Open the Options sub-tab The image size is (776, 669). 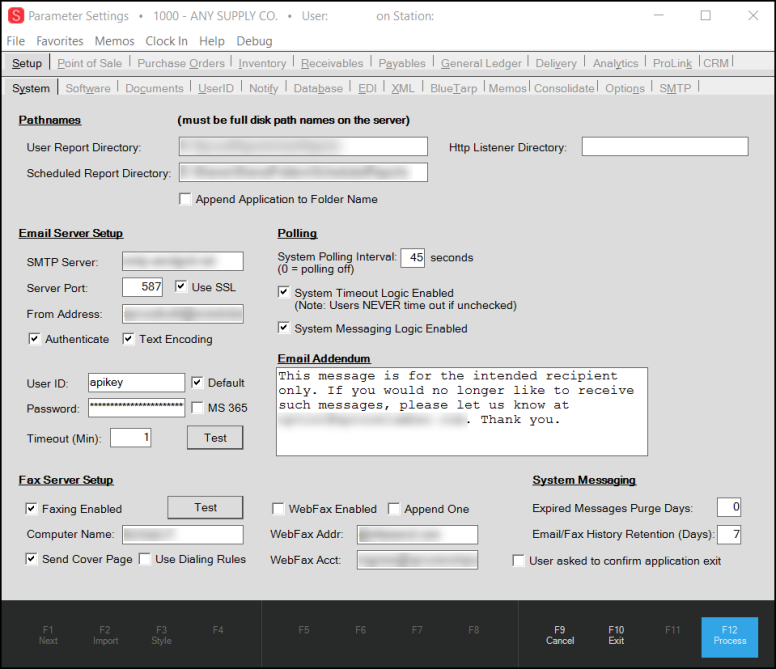pos(625,88)
